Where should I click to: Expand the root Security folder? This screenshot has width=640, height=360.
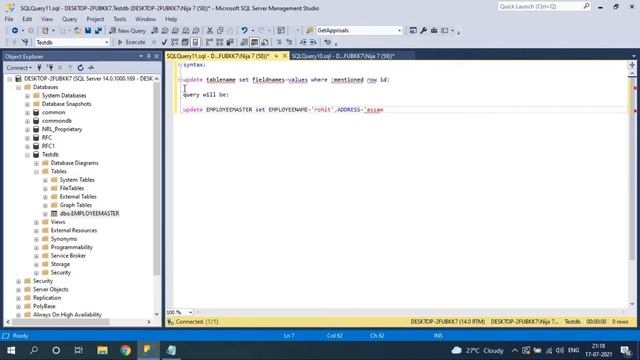click(x=18, y=281)
